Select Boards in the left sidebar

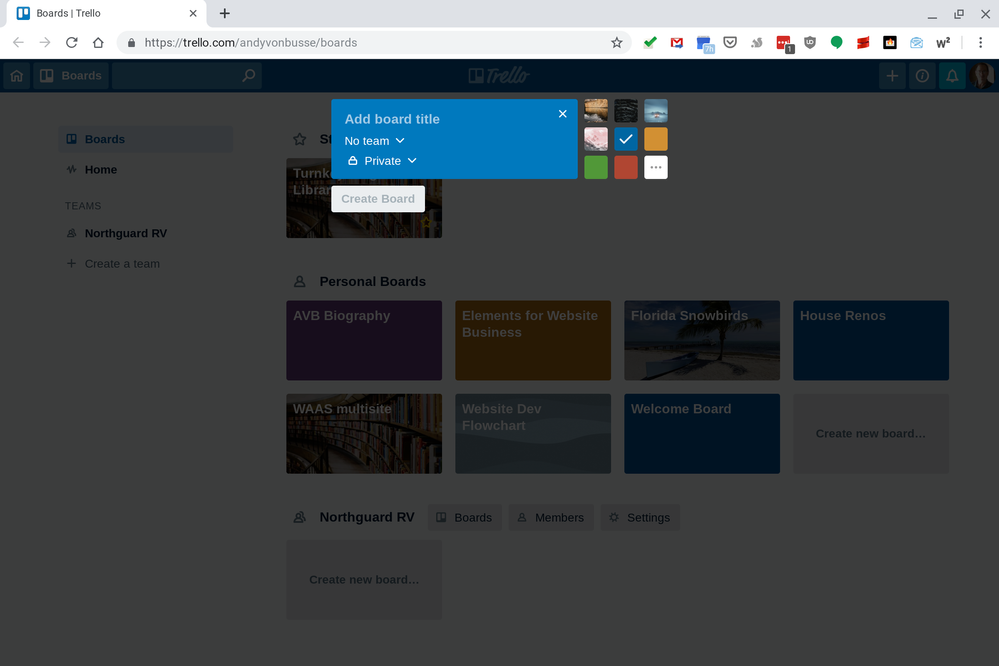(146, 139)
